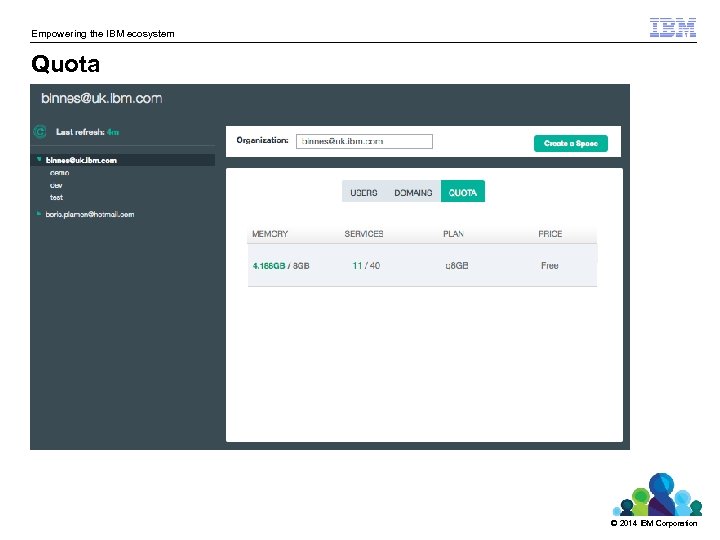Switch to the DOMAINS tab
This screenshot has width=720, height=540.
pyautogui.click(x=413, y=192)
